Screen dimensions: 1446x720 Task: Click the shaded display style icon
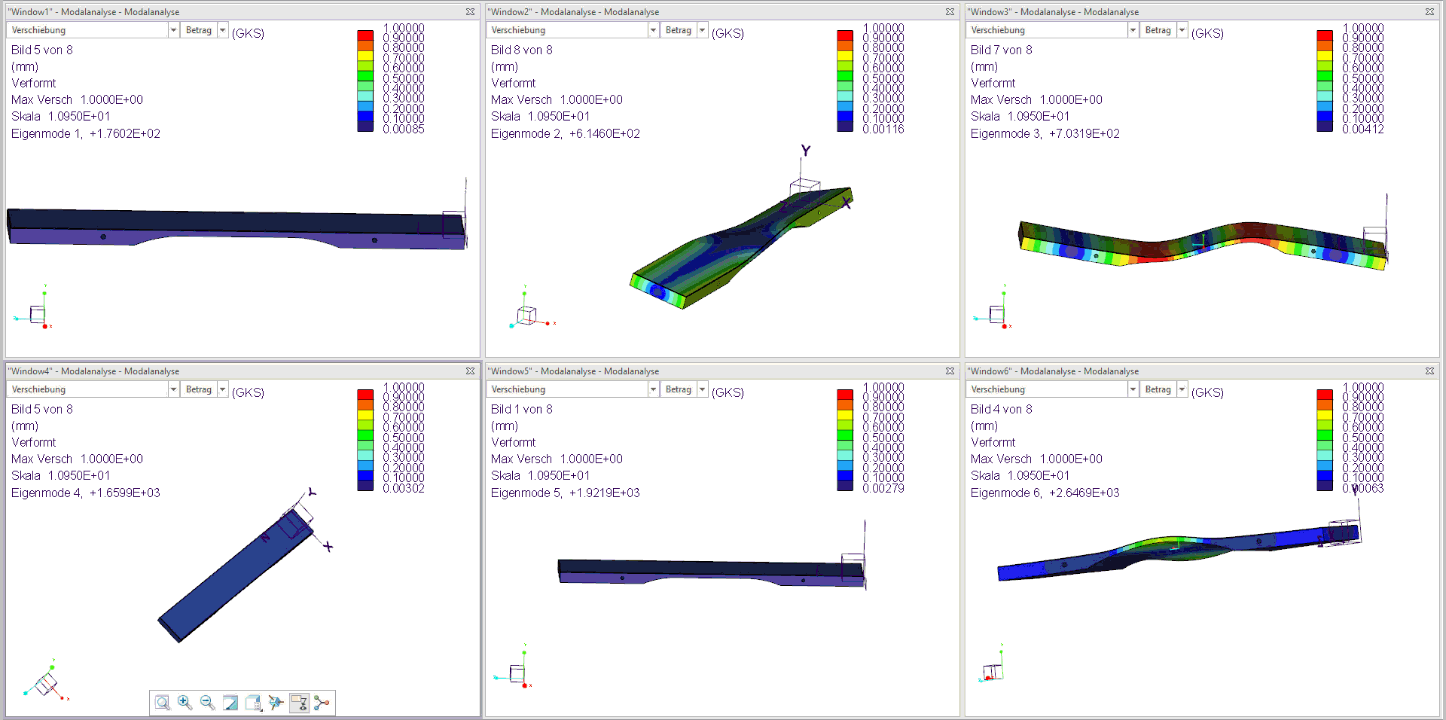click(231, 703)
